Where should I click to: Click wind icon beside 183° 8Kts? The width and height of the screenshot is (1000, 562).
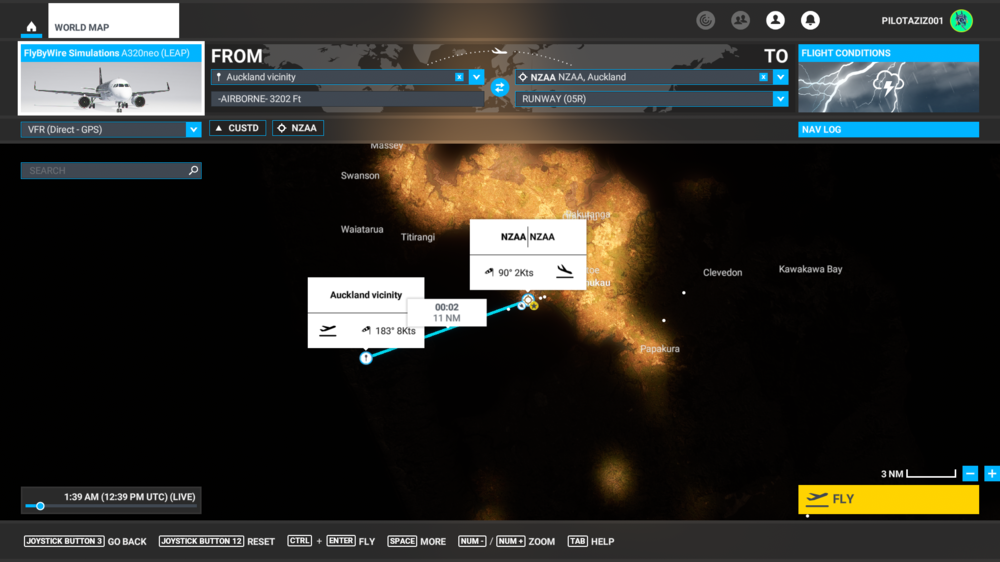(366, 330)
